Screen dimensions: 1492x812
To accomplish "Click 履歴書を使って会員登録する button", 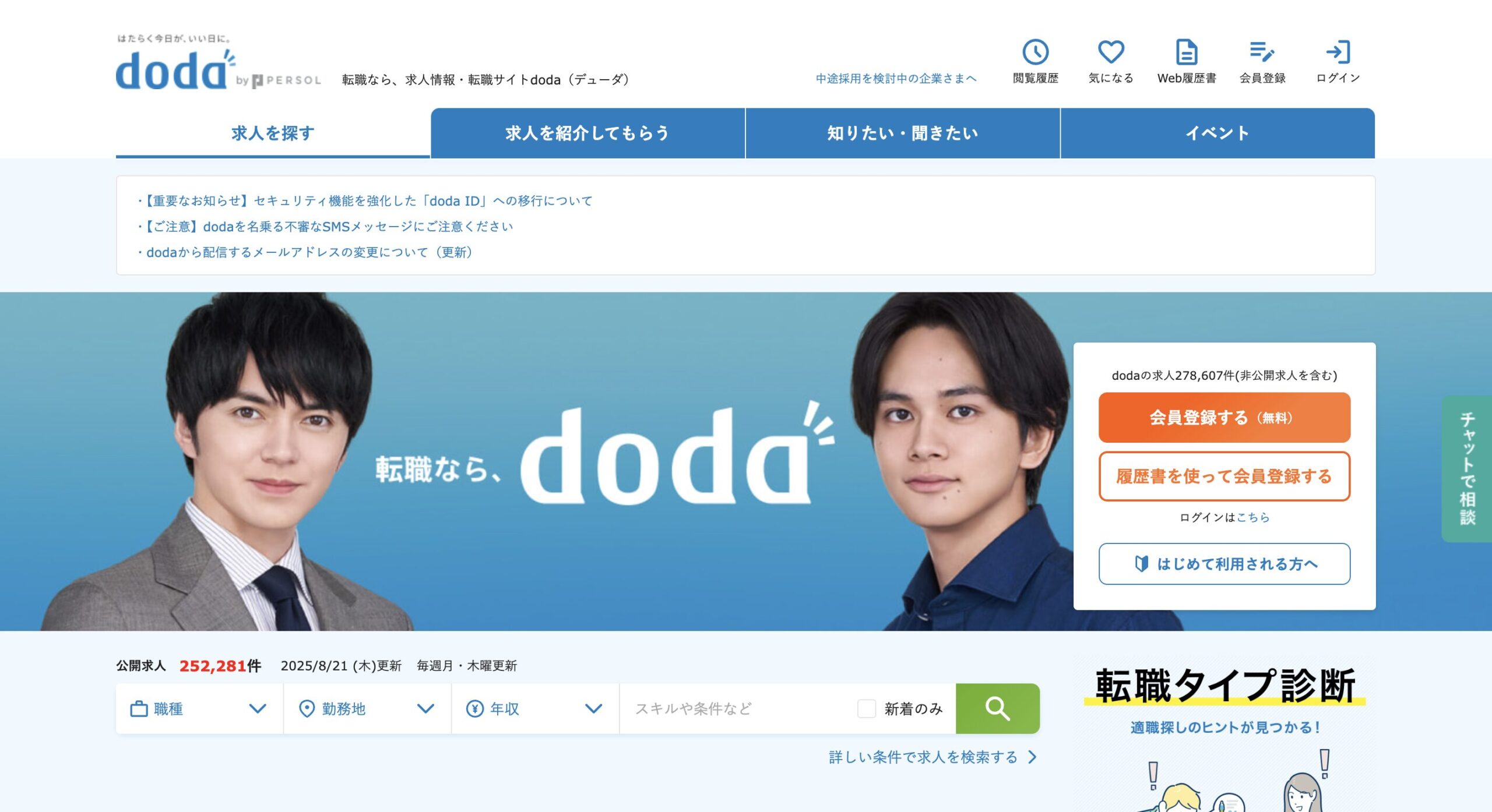I will pos(1224,476).
